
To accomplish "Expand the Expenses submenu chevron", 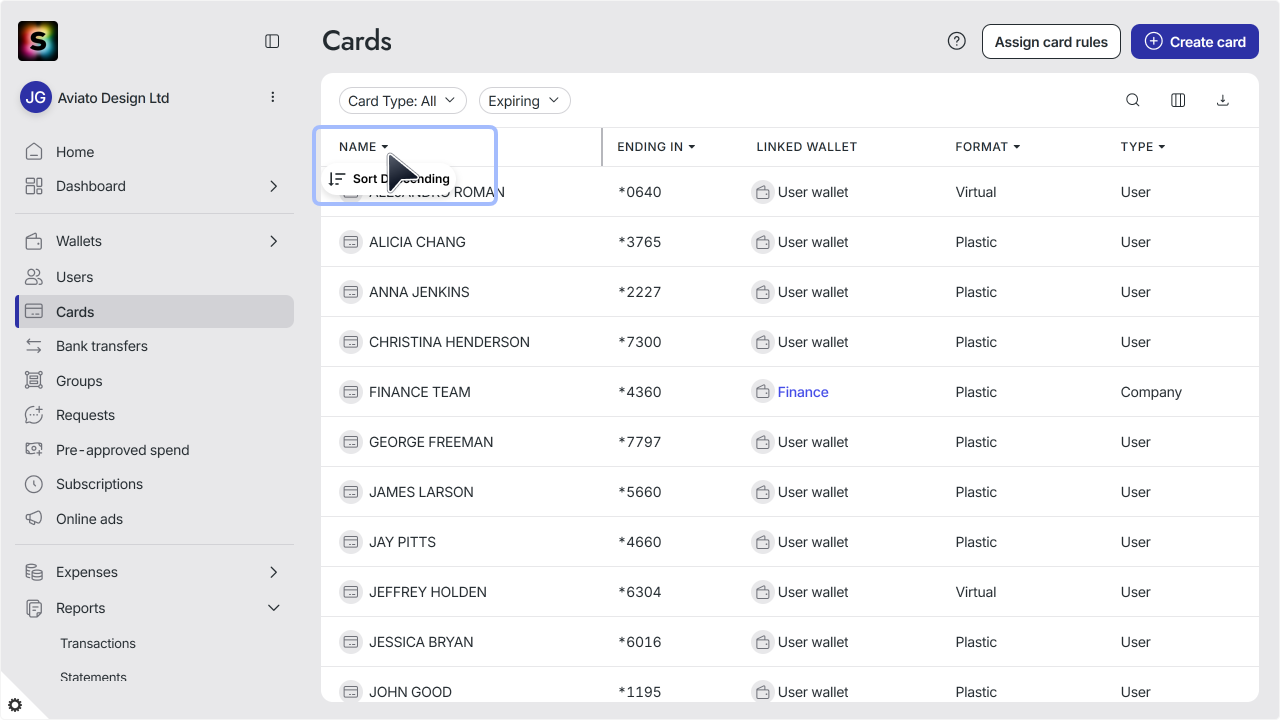I will point(274,572).
